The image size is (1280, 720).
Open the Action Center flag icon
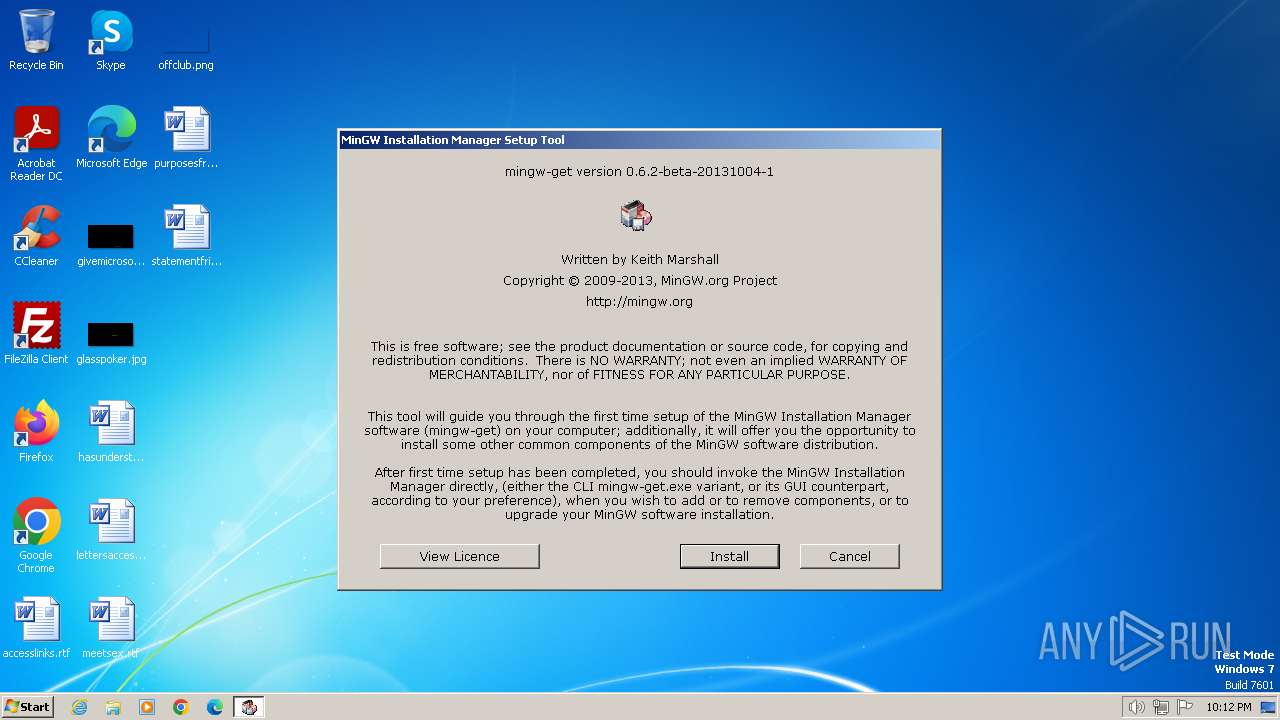(x=1185, y=707)
